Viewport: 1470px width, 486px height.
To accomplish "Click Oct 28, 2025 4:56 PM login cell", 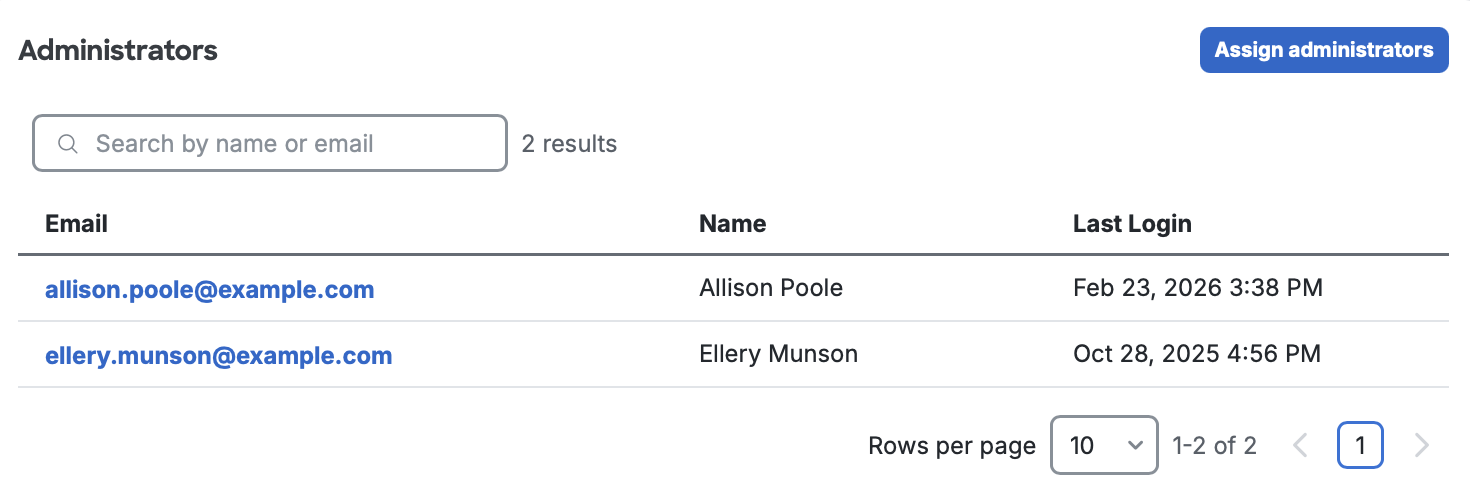I will [x=1197, y=354].
